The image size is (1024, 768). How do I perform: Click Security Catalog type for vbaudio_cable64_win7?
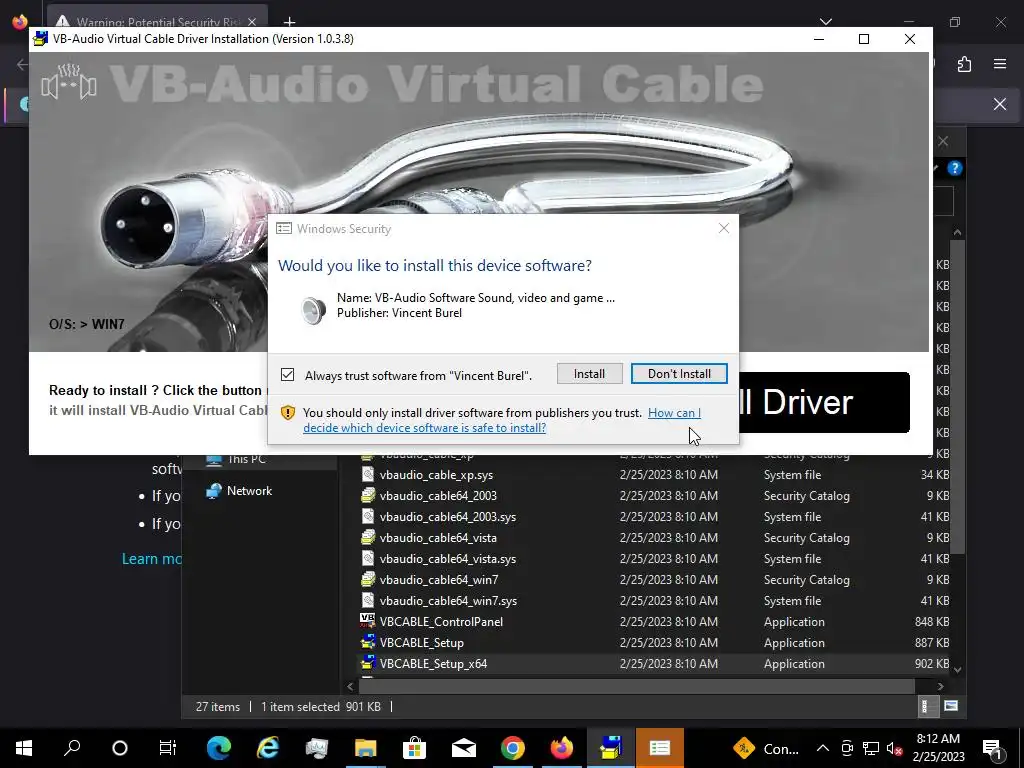click(807, 580)
